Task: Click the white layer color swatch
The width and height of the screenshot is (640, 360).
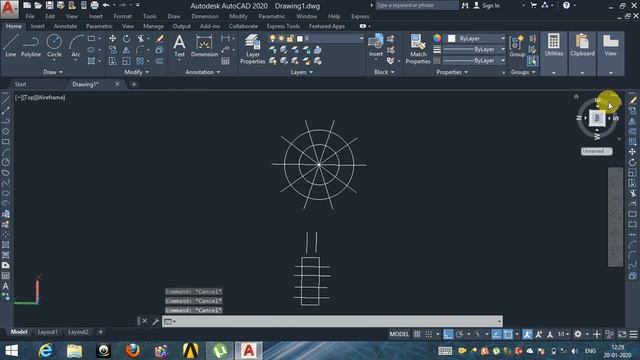Action: click(x=300, y=38)
